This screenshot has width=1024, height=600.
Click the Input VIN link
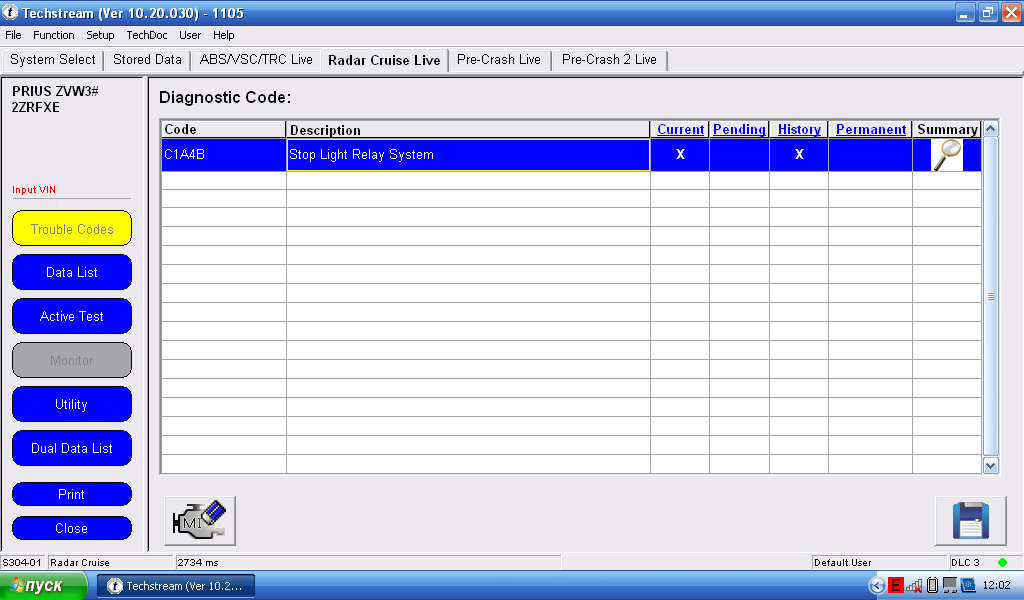(x=34, y=190)
